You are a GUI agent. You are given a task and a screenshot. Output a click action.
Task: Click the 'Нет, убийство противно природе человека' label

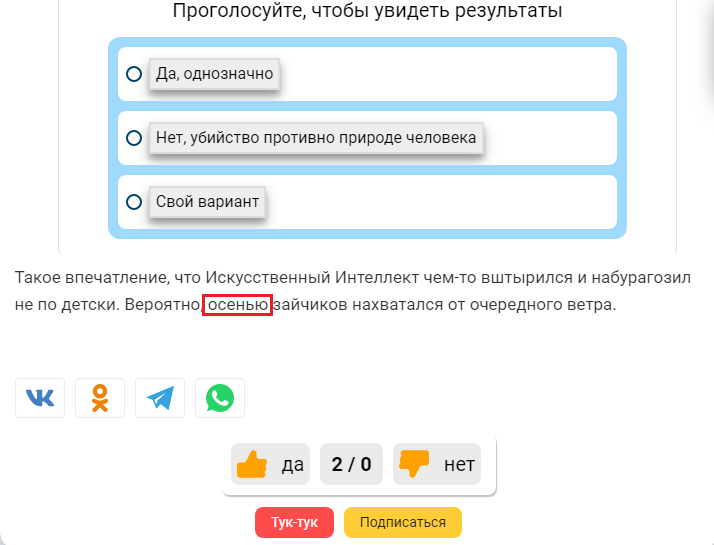[x=316, y=138]
